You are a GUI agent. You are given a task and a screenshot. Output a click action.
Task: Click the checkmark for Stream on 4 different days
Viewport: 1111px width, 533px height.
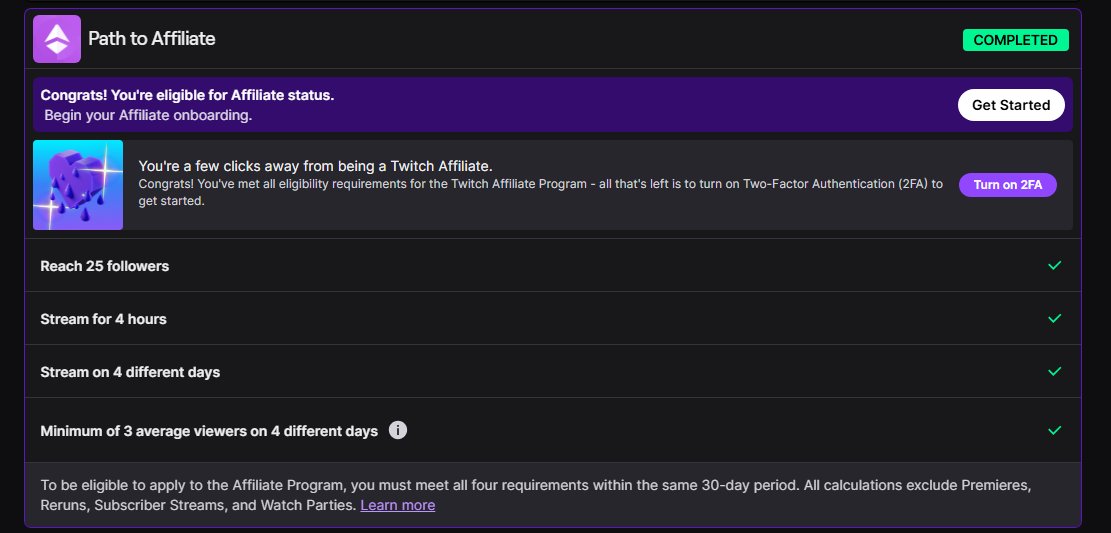[x=1054, y=371]
